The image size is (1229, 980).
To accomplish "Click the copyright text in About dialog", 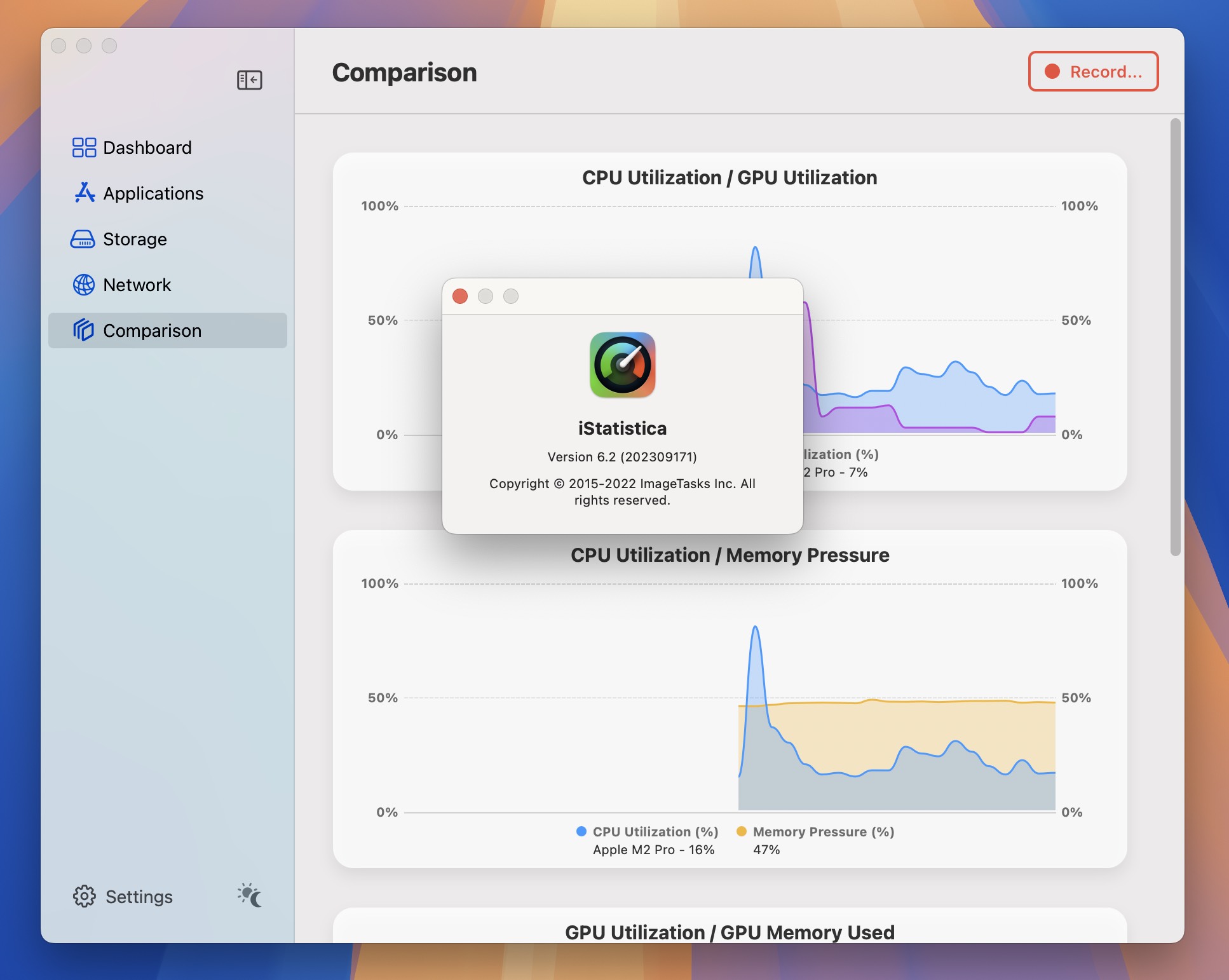I will 623,492.
